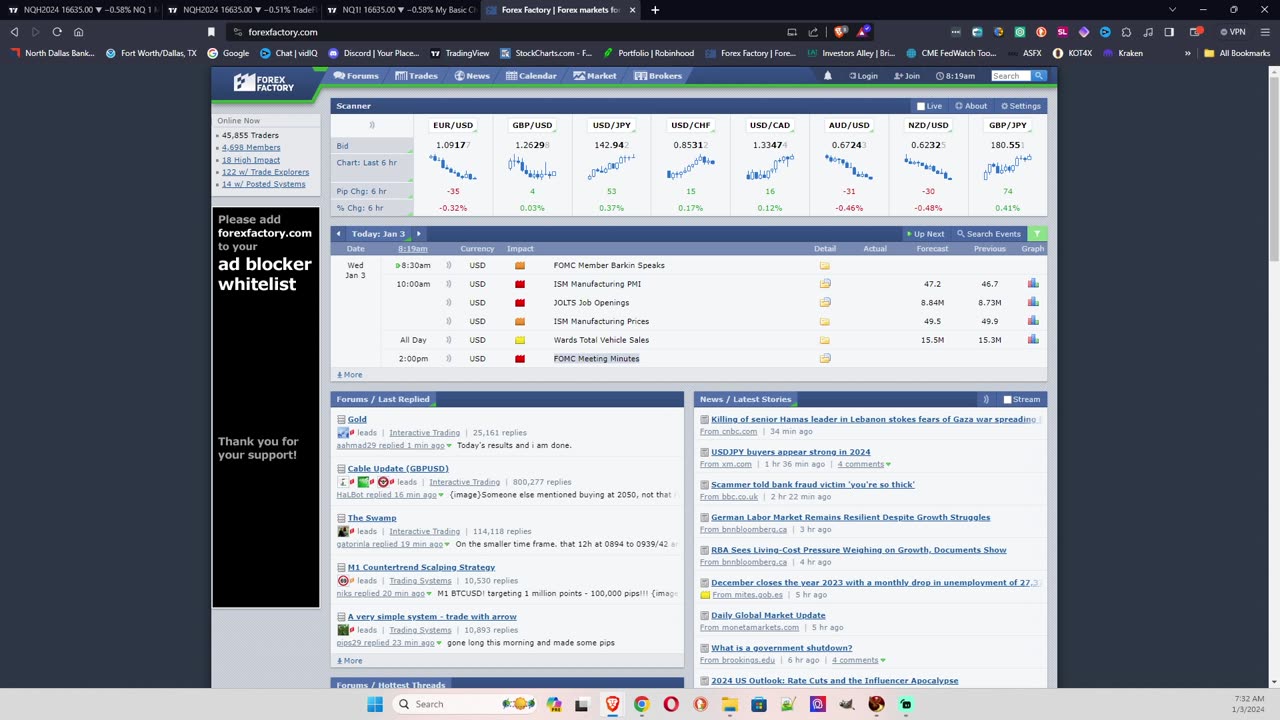Image resolution: width=1280 pixels, height=720 pixels.
Task: Open the Trades menu
Action: click(416, 76)
